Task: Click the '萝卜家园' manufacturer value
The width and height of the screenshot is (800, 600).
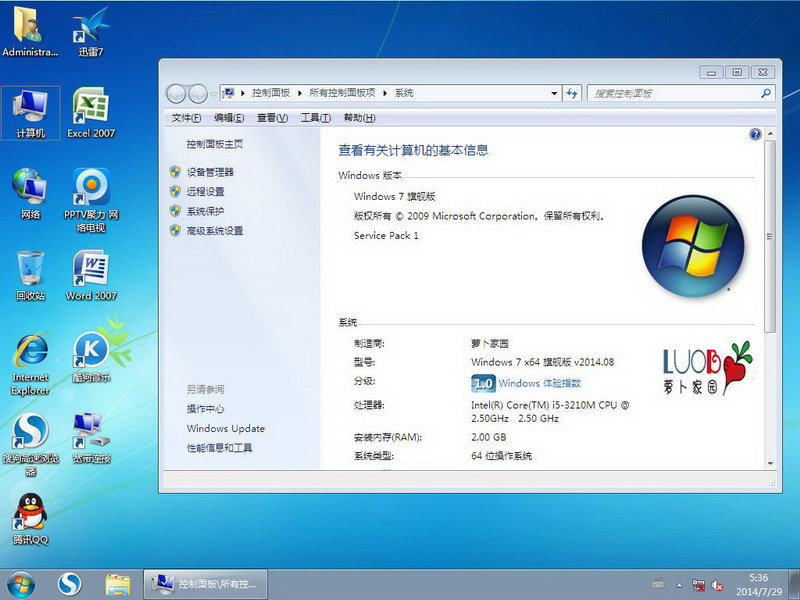Action: pos(490,344)
